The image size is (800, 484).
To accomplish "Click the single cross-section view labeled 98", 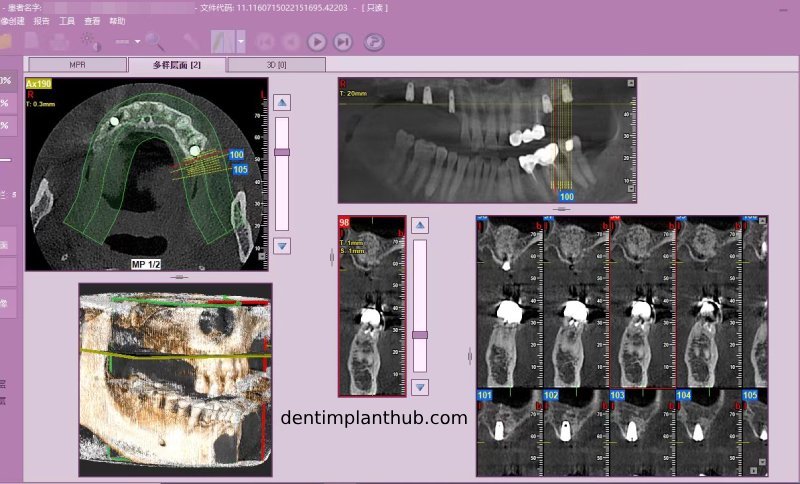I will click(x=372, y=306).
